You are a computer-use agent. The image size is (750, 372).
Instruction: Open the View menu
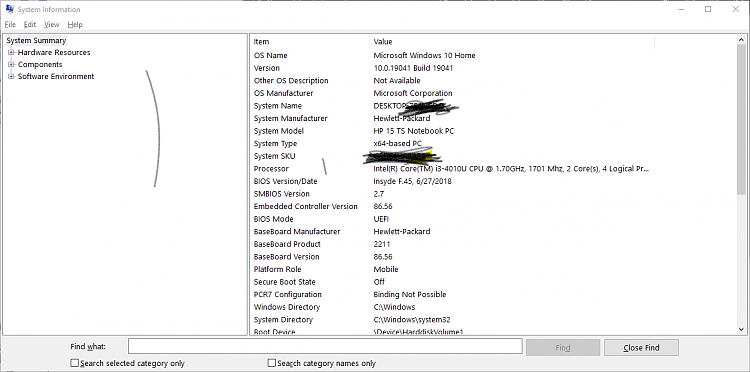[x=52, y=24]
